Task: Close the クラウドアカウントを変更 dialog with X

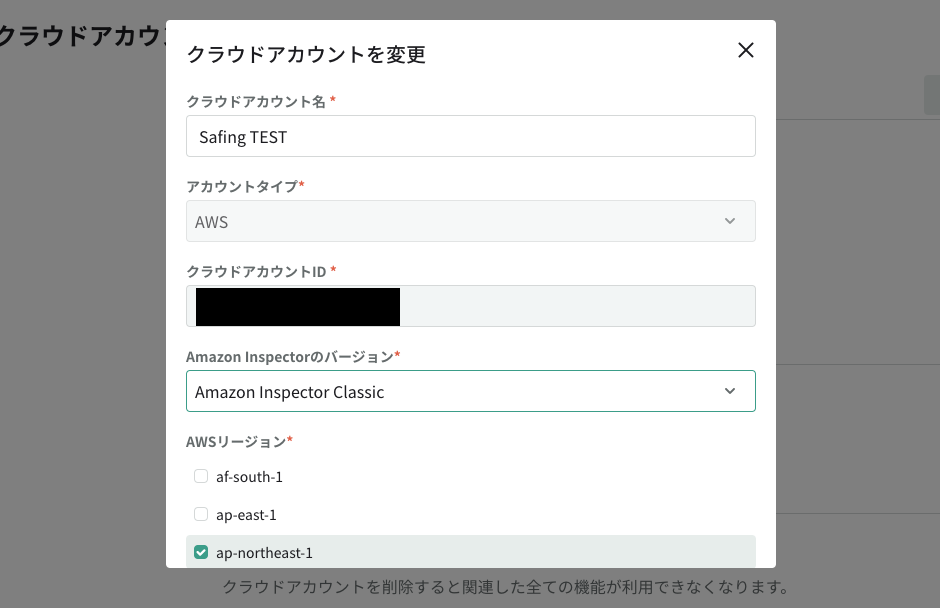Action: coord(746,50)
